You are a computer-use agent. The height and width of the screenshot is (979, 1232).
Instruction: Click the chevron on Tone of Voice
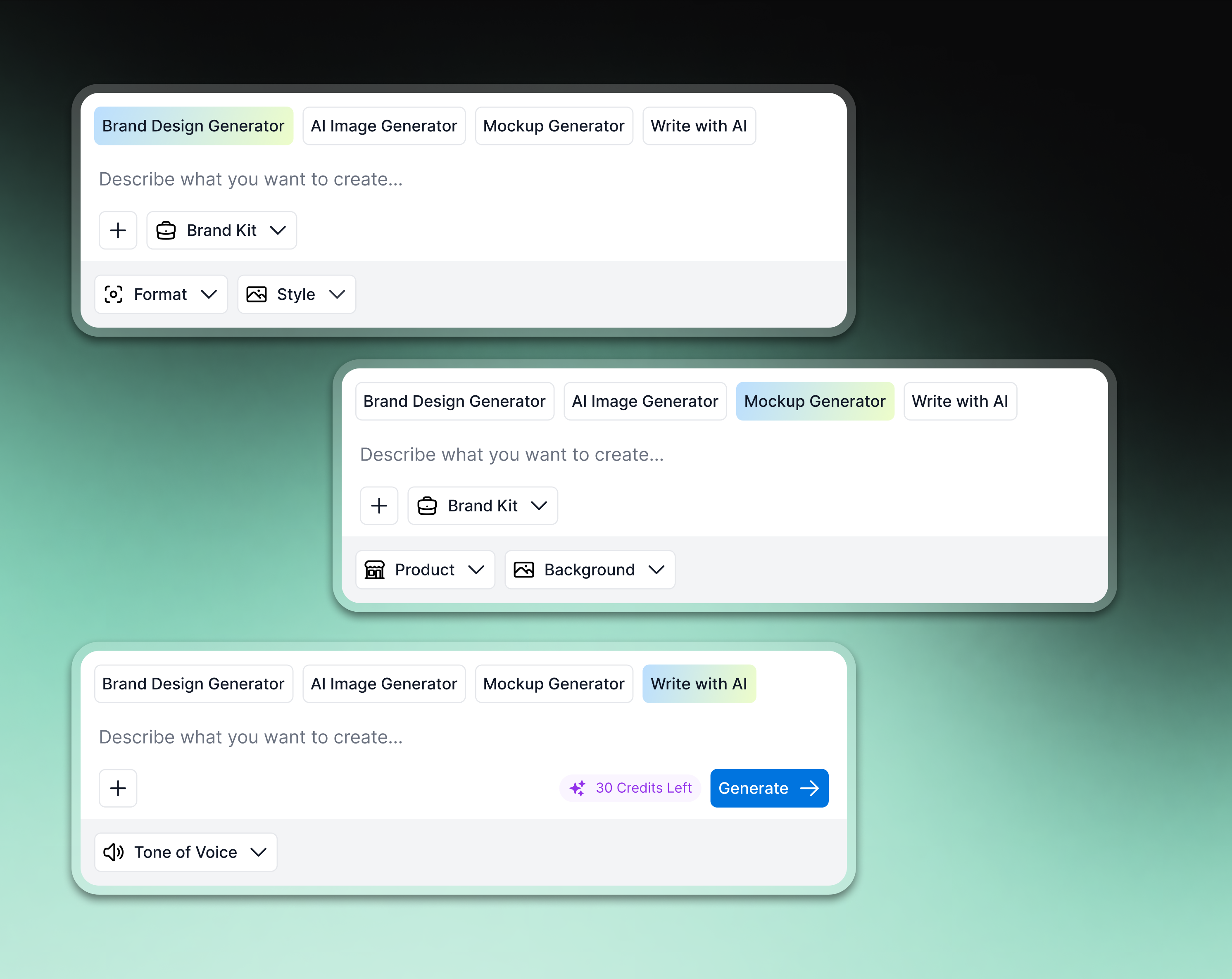point(259,852)
